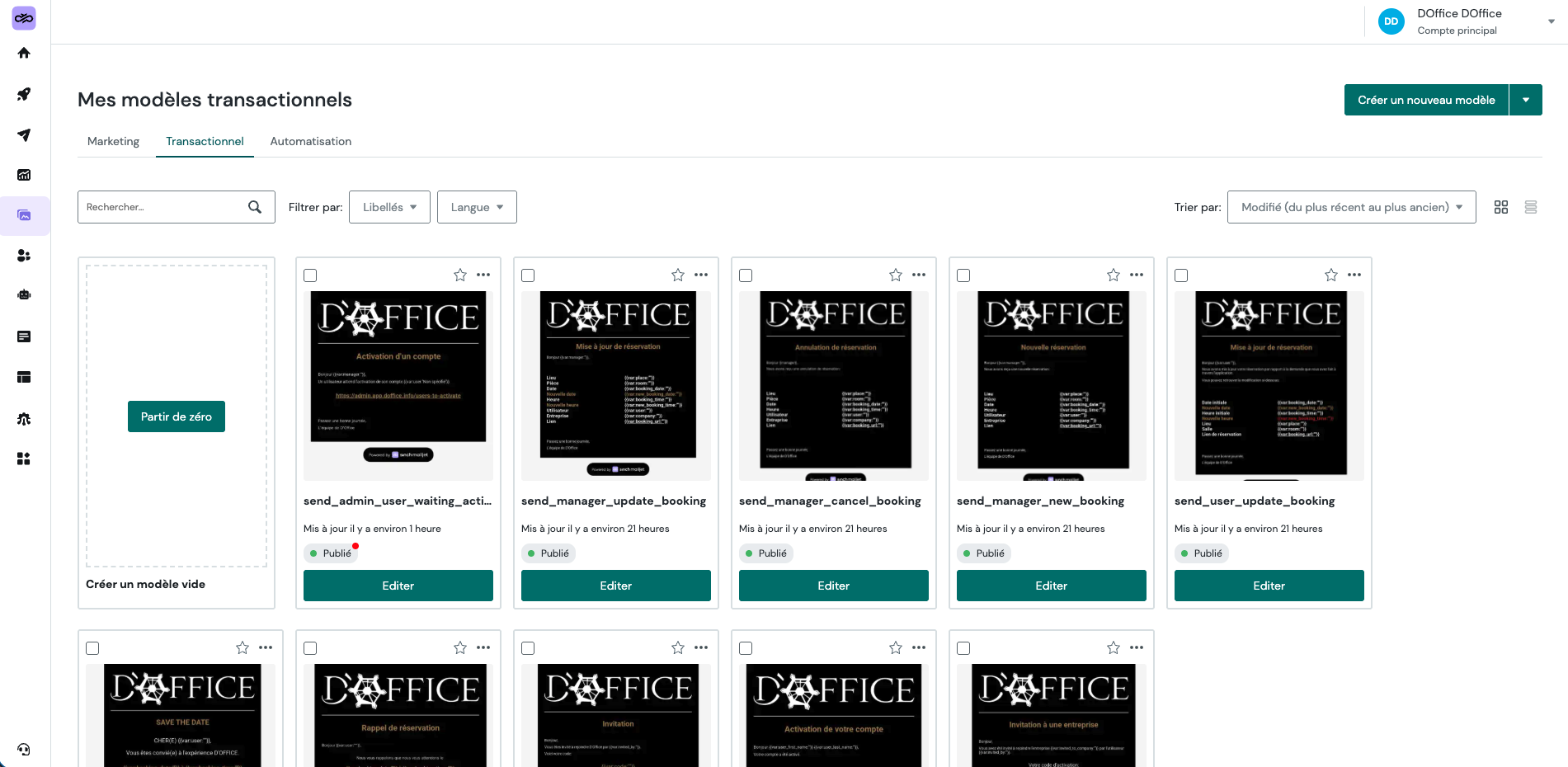The width and height of the screenshot is (1568, 767).
Task: Star the send_manager_update_booking template
Action: click(x=677, y=275)
